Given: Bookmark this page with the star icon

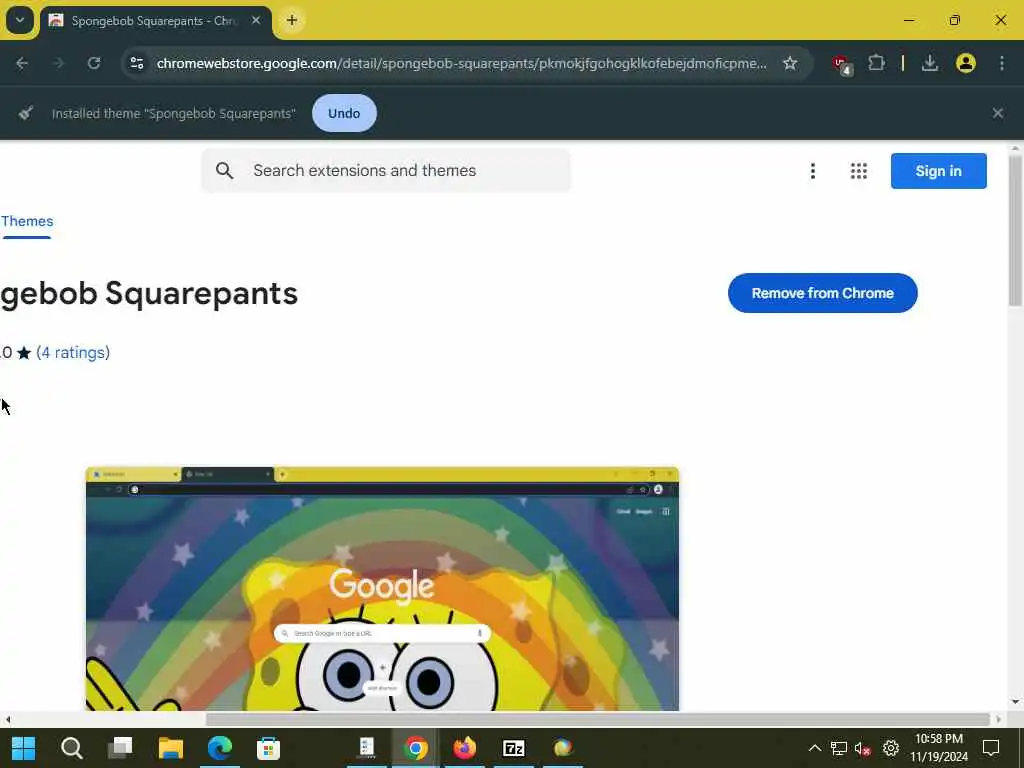Looking at the screenshot, I should coord(790,63).
